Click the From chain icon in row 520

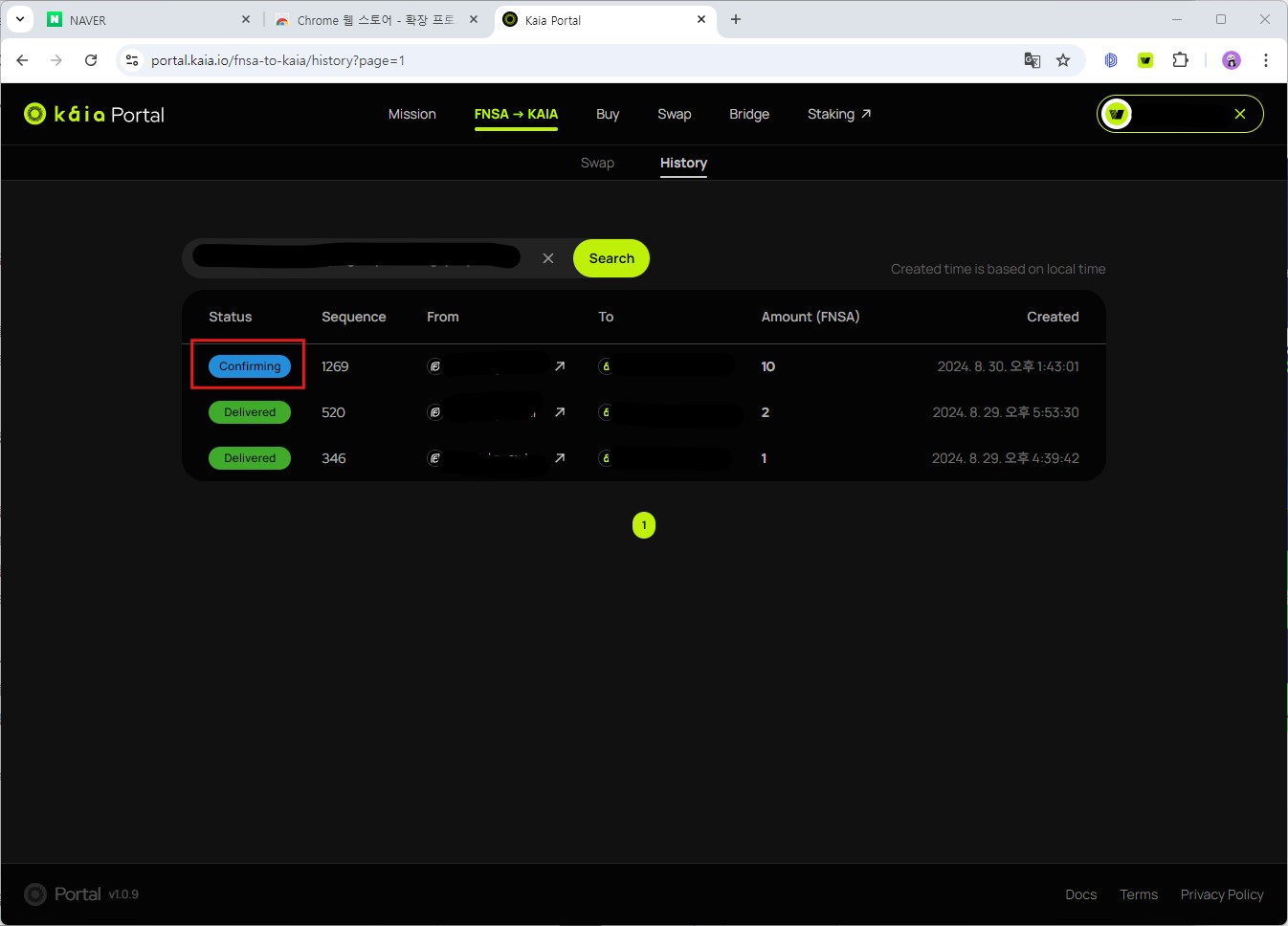434,412
